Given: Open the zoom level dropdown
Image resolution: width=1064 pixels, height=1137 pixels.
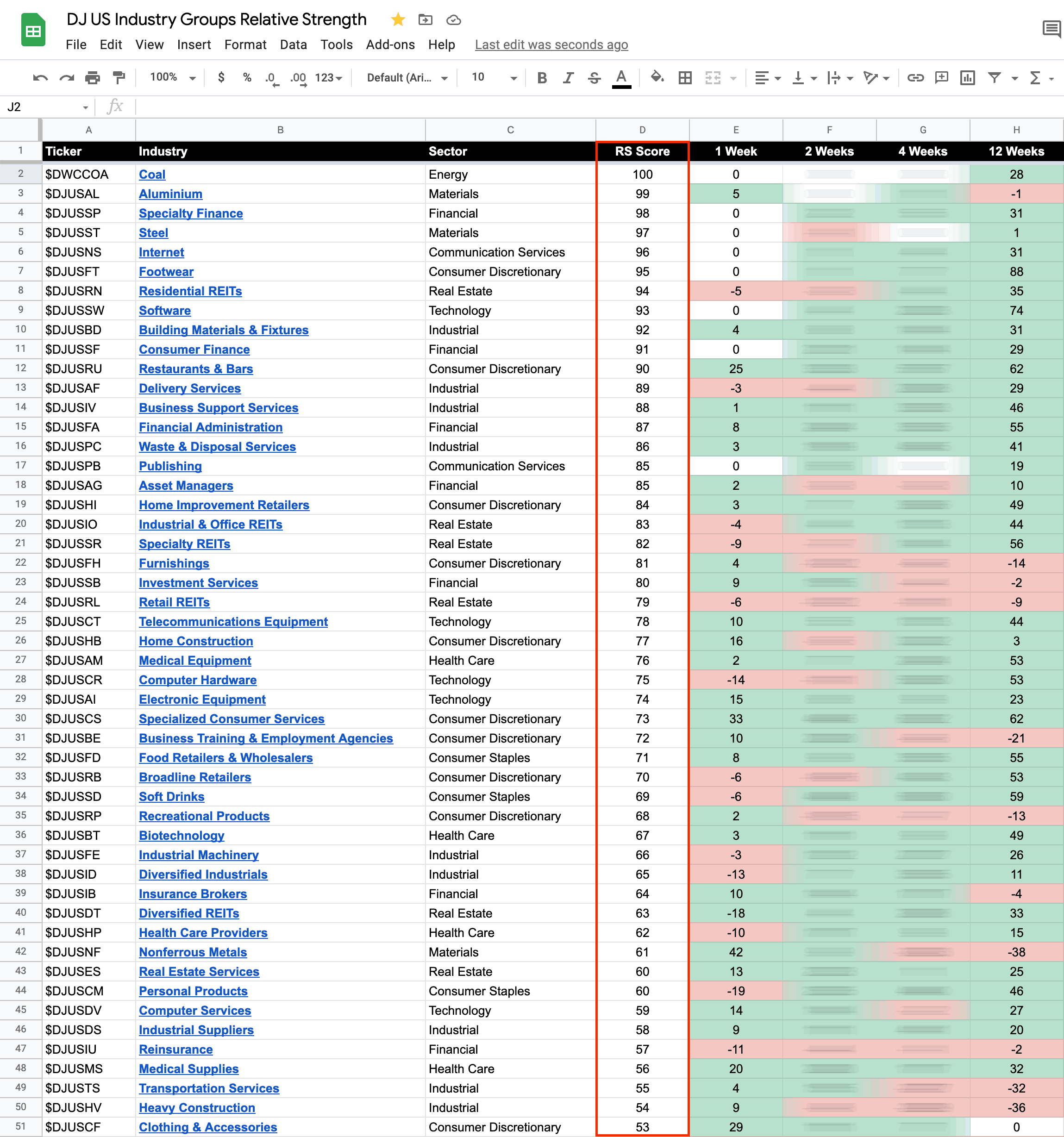Looking at the screenshot, I should pos(172,78).
